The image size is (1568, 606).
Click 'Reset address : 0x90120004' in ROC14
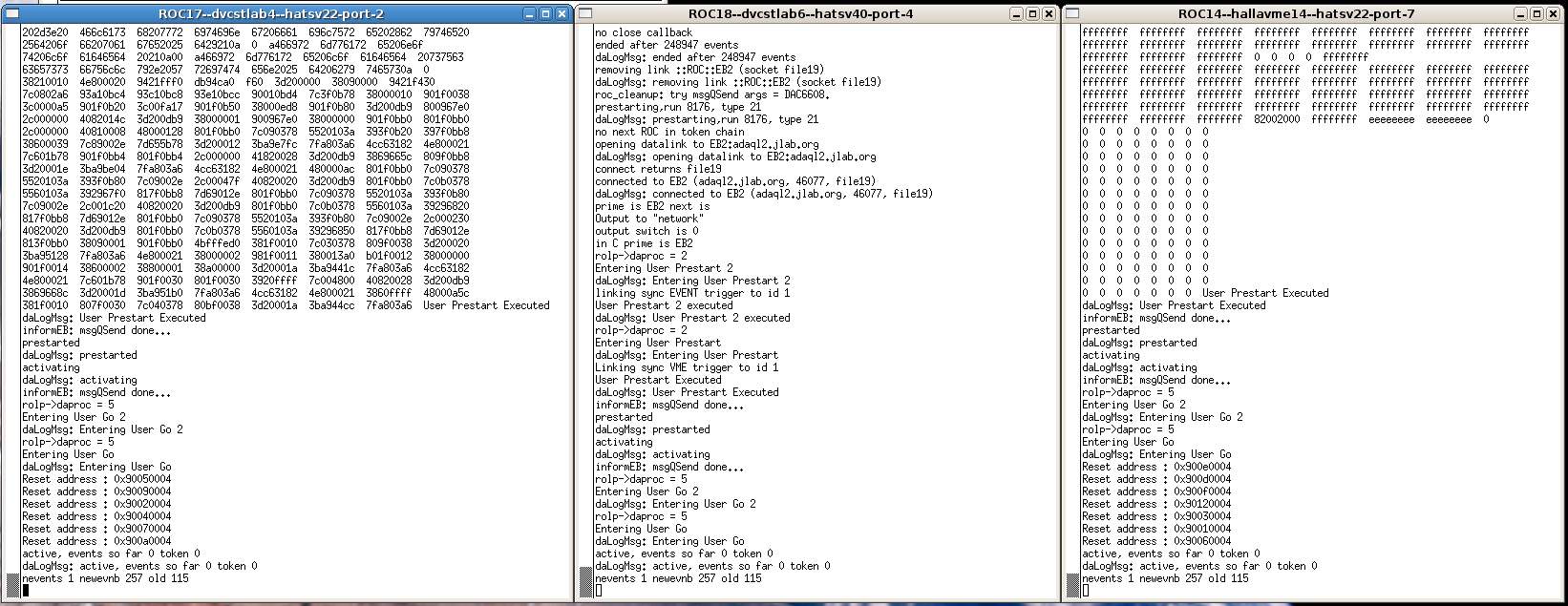point(1156,504)
